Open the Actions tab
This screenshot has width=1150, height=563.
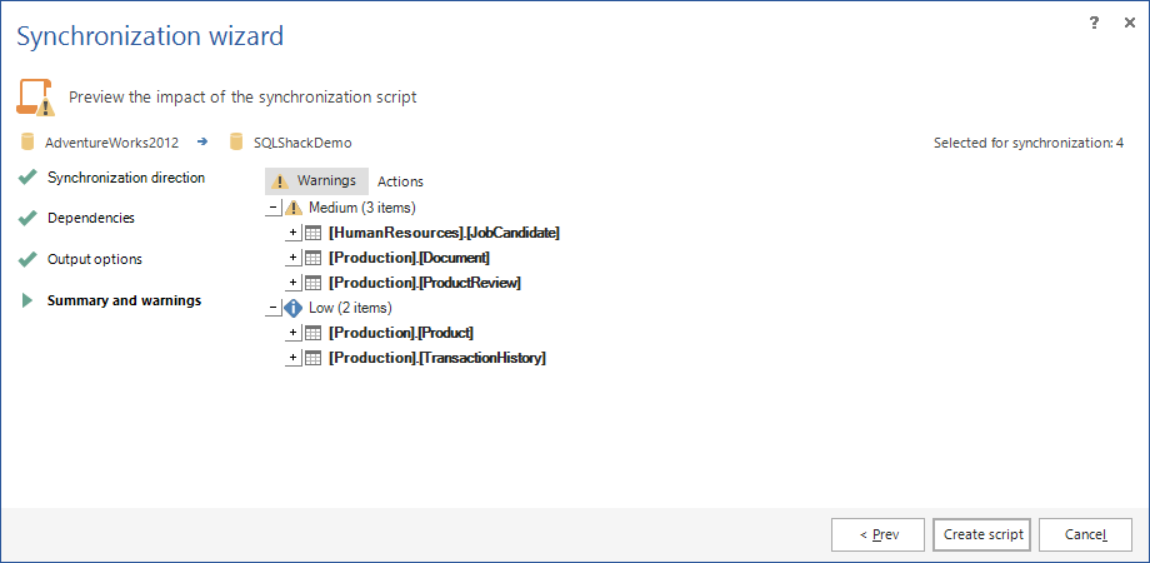click(x=400, y=182)
